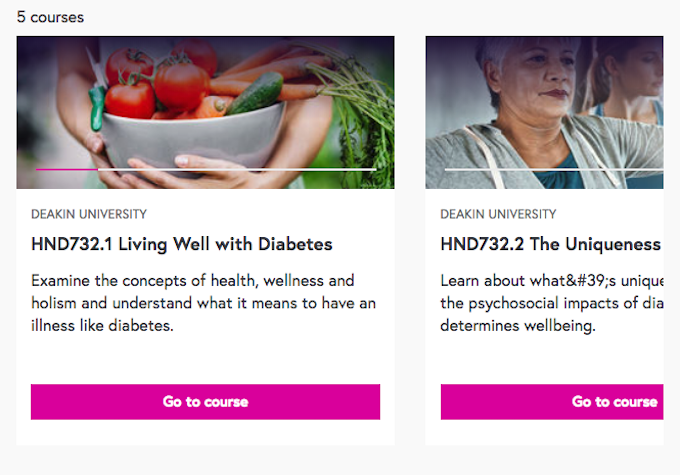The width and height of the screenshot is (680, 475).
Task: Click the 'Examine the concepts of health' description
Action: click(203, 303)
